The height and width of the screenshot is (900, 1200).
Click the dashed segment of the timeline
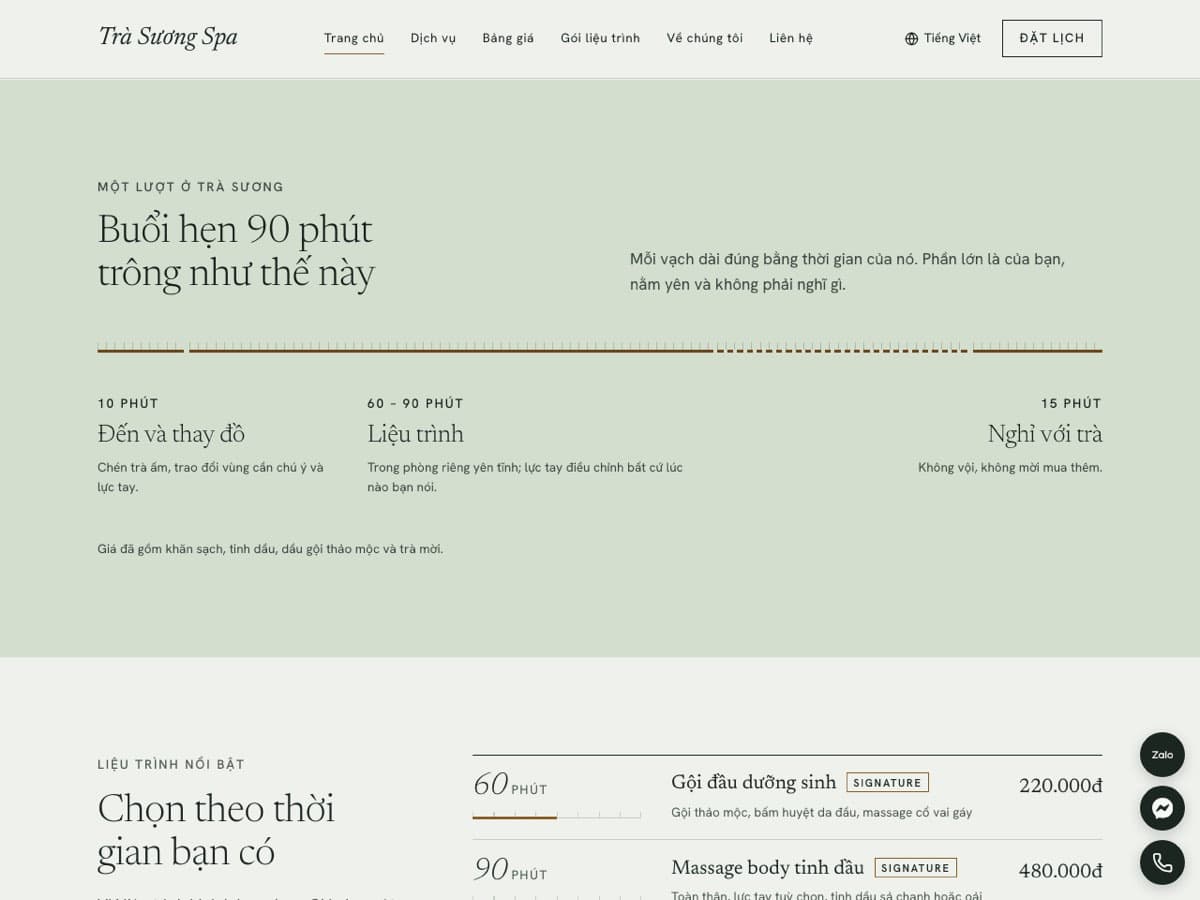click(x=842, y=350)
